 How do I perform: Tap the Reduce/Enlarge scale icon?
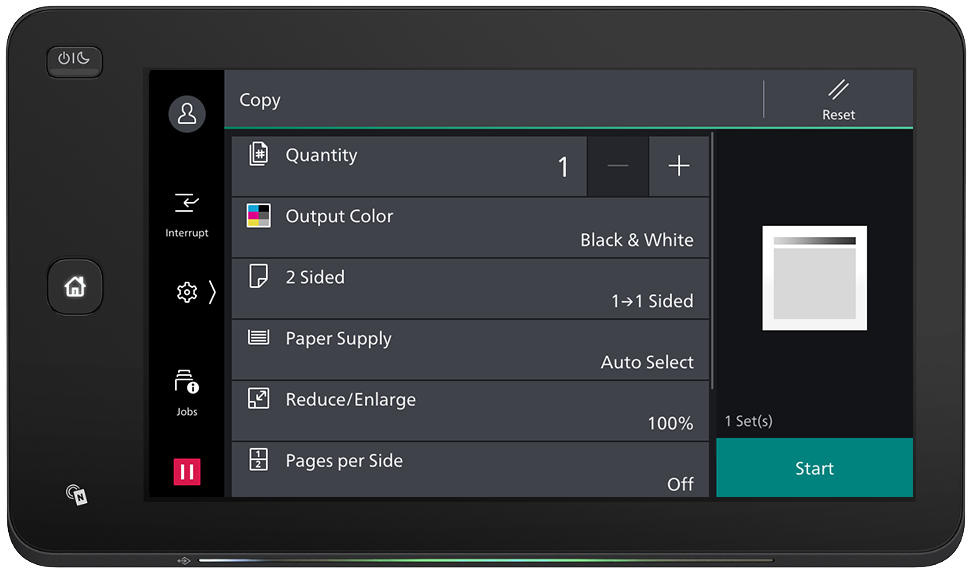[259, 398]
